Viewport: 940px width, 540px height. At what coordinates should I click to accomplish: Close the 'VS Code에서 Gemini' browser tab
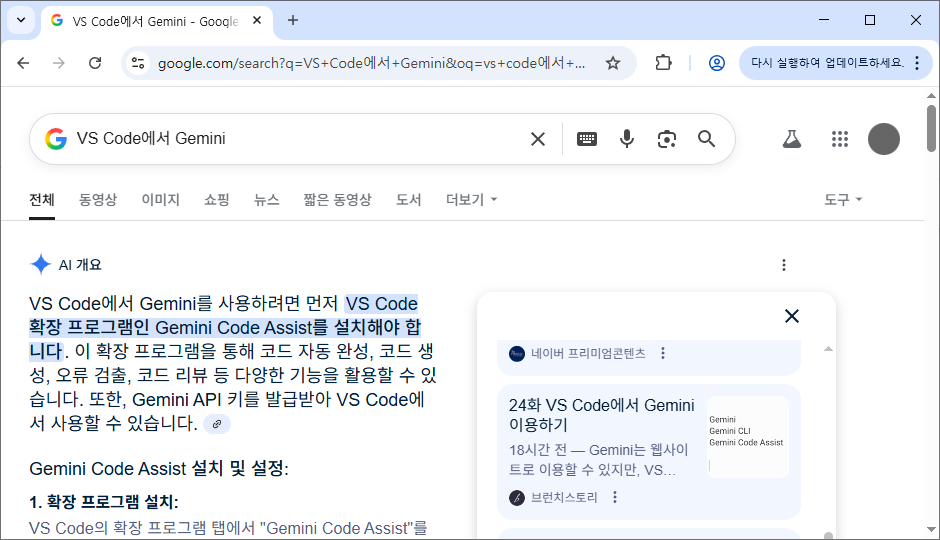pyautogui.click(x=257, y=20)
